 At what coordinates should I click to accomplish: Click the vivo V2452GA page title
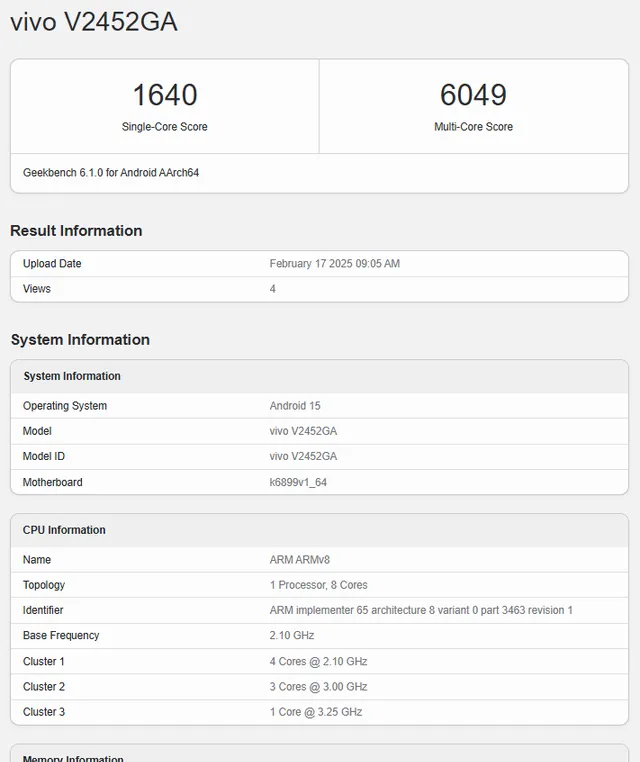click(94, 22)
